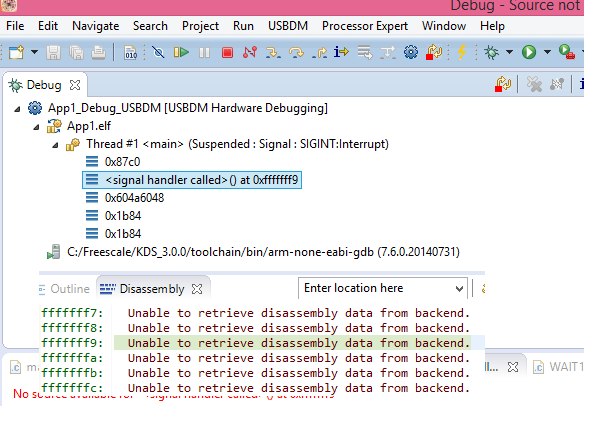
Task: Collapse the Thread #1 main node
Action: point(55,145)
